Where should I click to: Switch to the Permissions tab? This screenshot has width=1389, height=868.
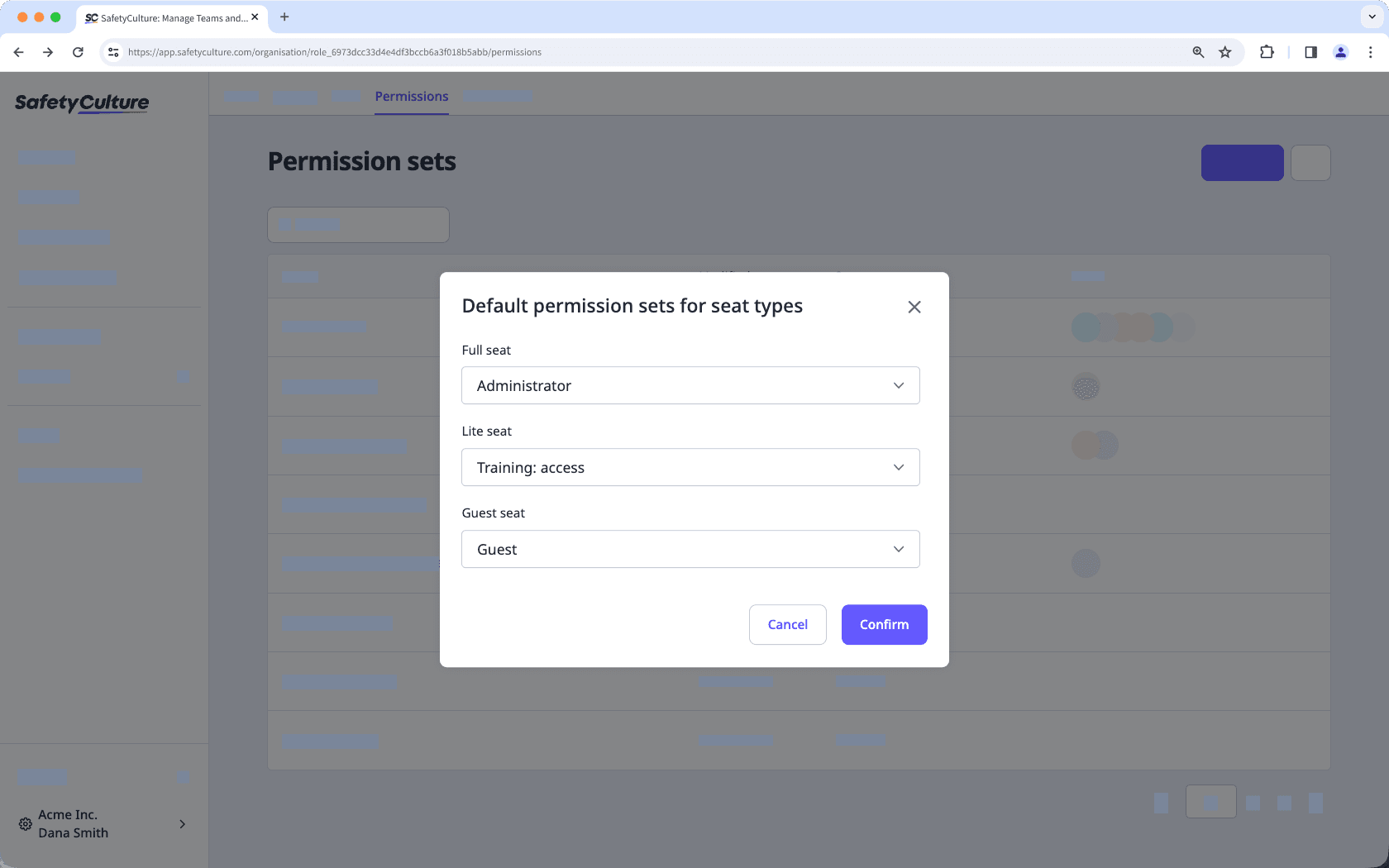(x=411, y=96)
